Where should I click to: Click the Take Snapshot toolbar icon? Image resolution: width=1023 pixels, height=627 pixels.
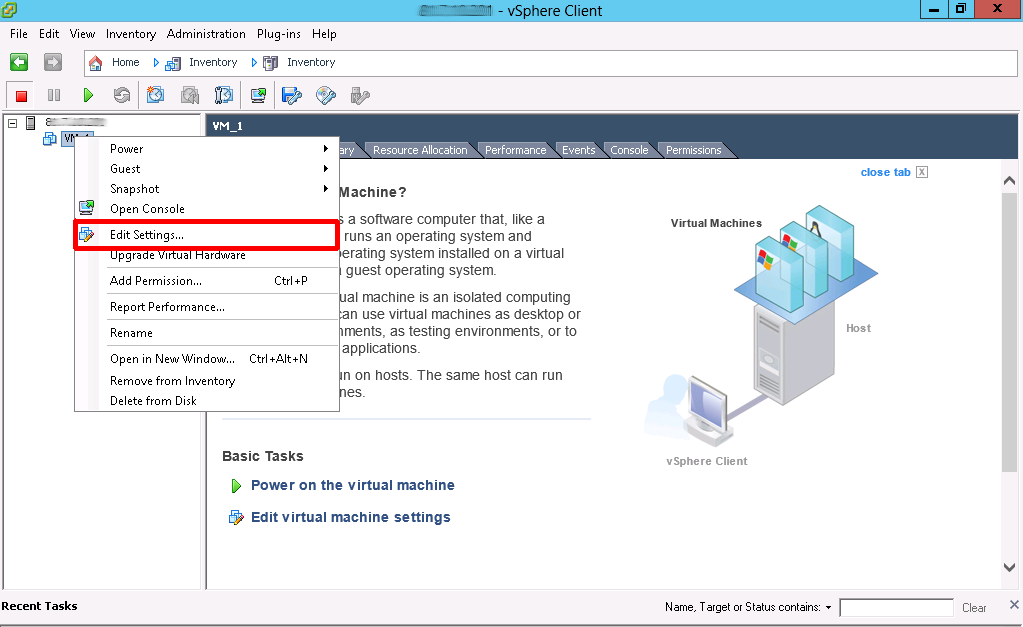155,95
